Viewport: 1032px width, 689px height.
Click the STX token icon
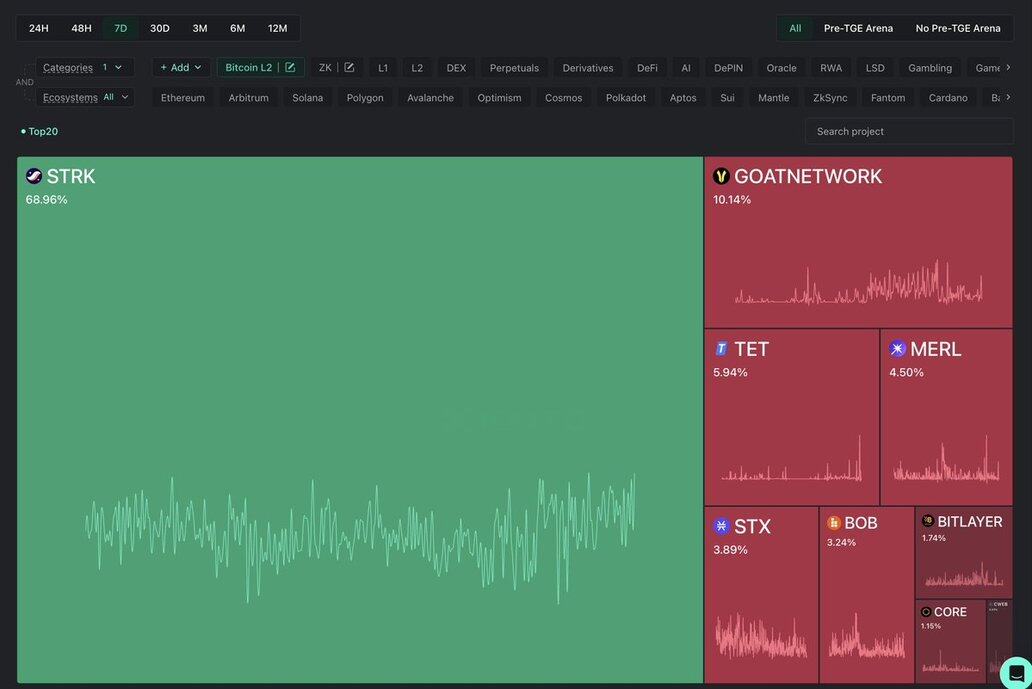[x=721, y=526]
